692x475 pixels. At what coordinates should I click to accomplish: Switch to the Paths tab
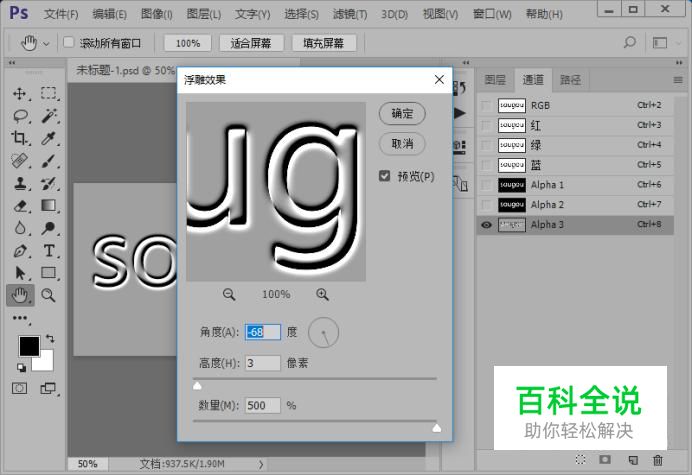pyautogui.click(x=570, y=80)
